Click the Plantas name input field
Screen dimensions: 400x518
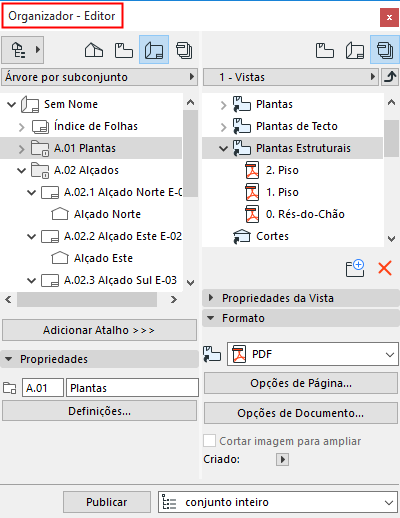point(132,388)
